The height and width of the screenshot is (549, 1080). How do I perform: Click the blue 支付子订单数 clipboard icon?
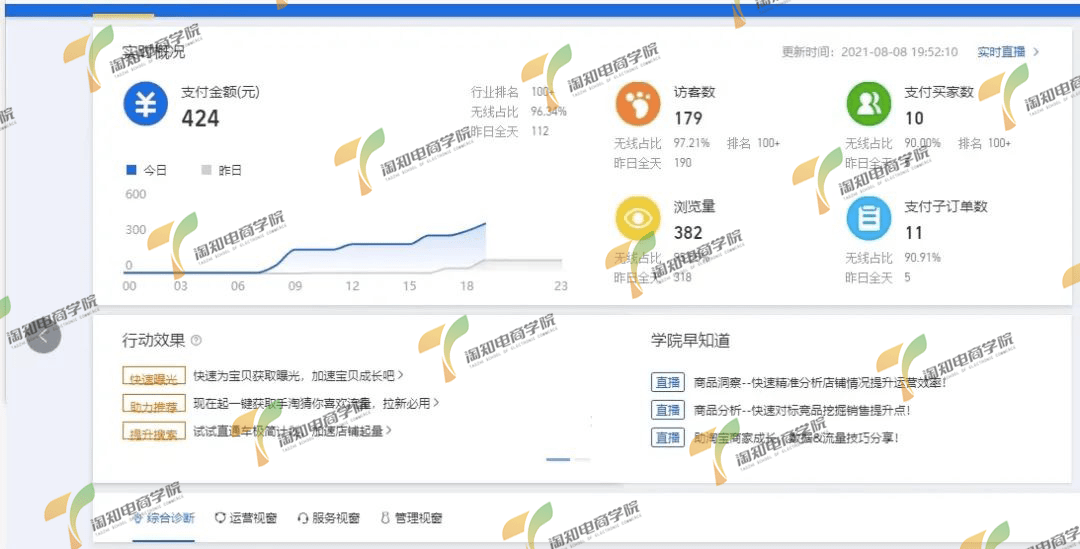point(868,219)
